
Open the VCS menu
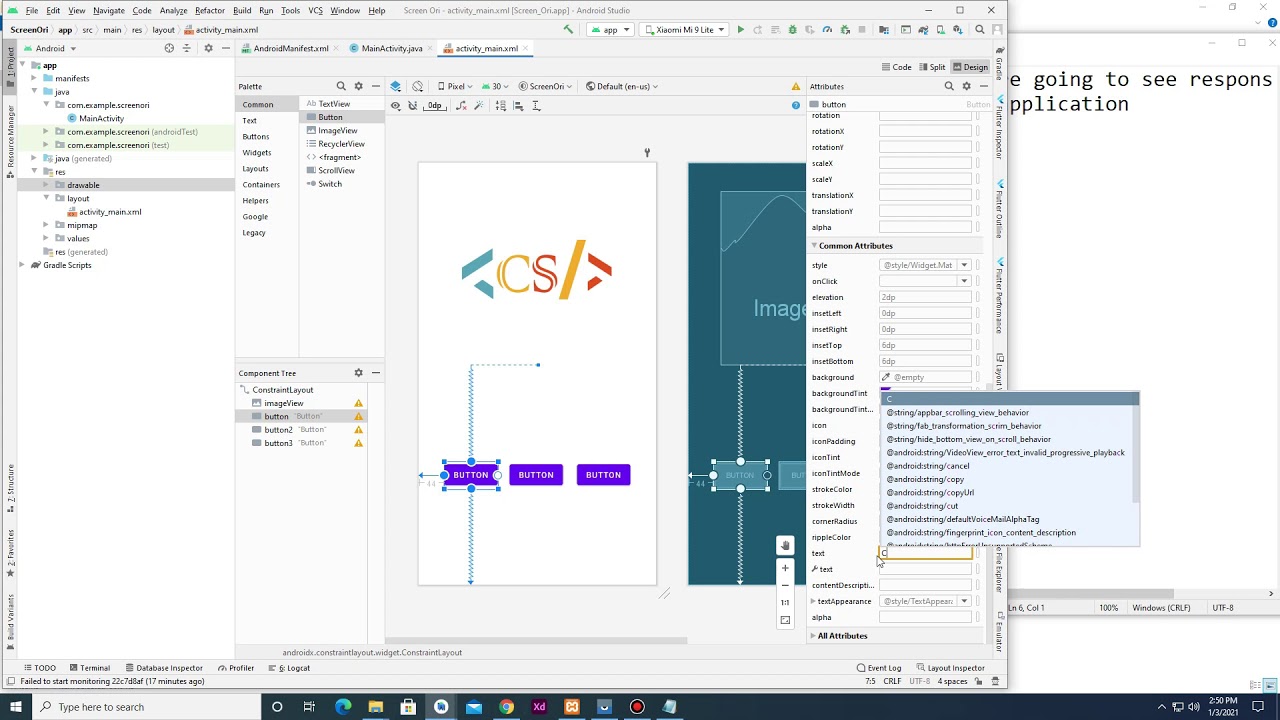point(315,10)
